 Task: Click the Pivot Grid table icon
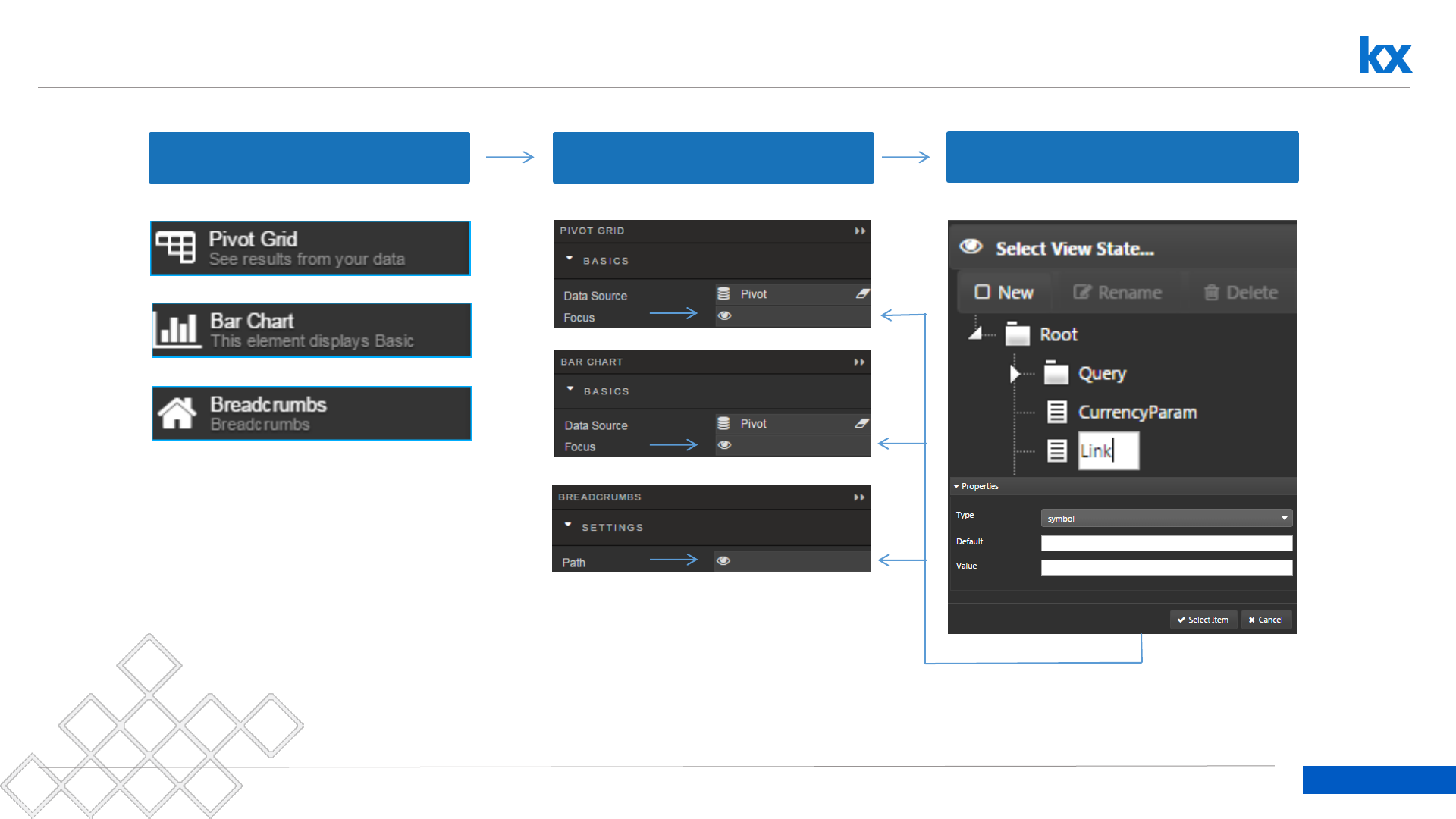pos(176,247)
